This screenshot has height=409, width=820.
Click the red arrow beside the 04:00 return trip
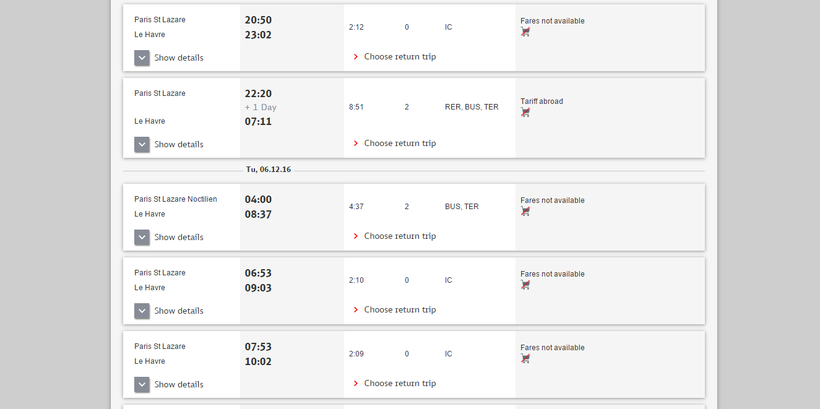[356, 237]
